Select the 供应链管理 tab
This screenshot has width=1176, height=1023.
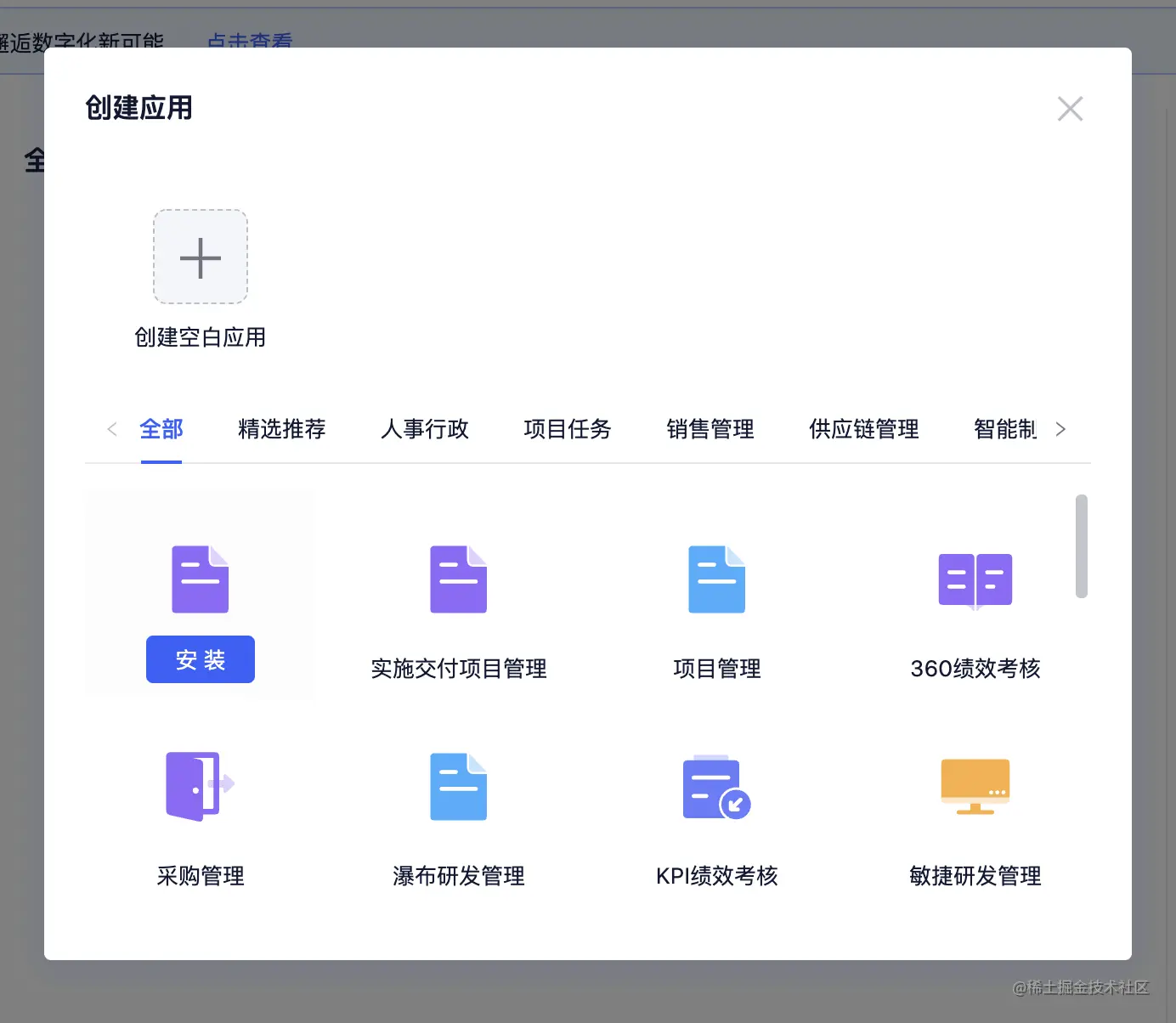click(864, 429)
